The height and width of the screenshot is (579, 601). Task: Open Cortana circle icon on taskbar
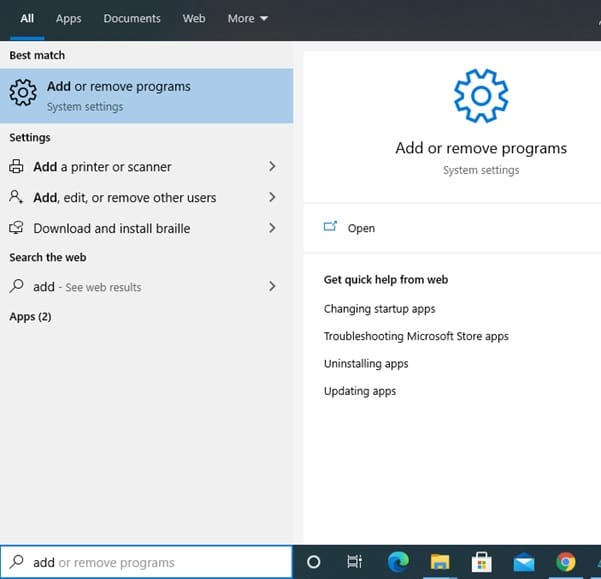point(314,562)
